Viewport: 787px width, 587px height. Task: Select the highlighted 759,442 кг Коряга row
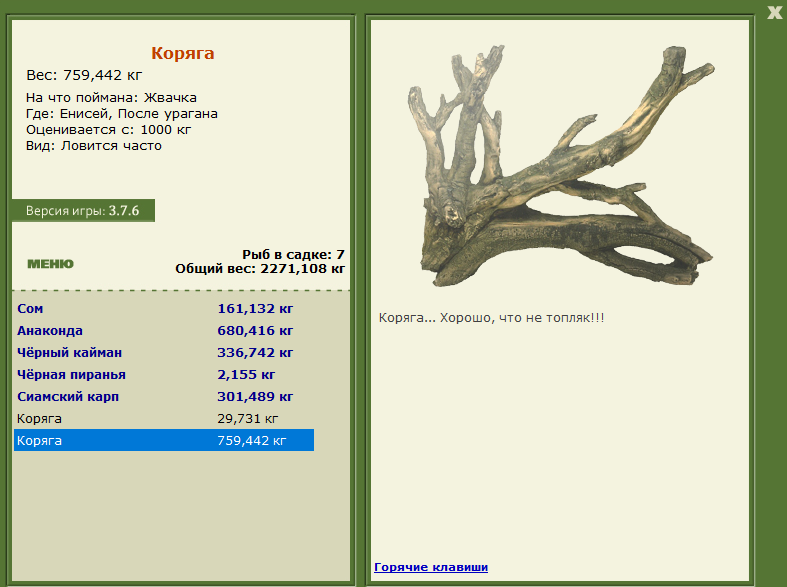click(x=164, y=440)
